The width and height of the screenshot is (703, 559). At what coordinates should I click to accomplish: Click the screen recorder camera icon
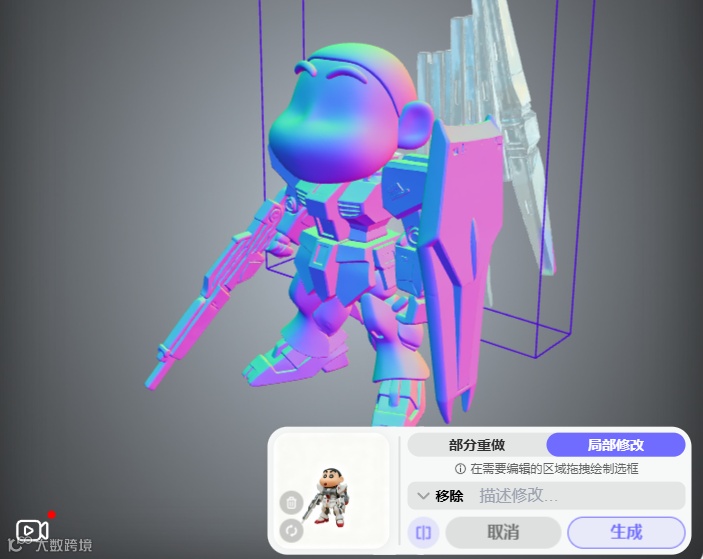click(32, 530)
